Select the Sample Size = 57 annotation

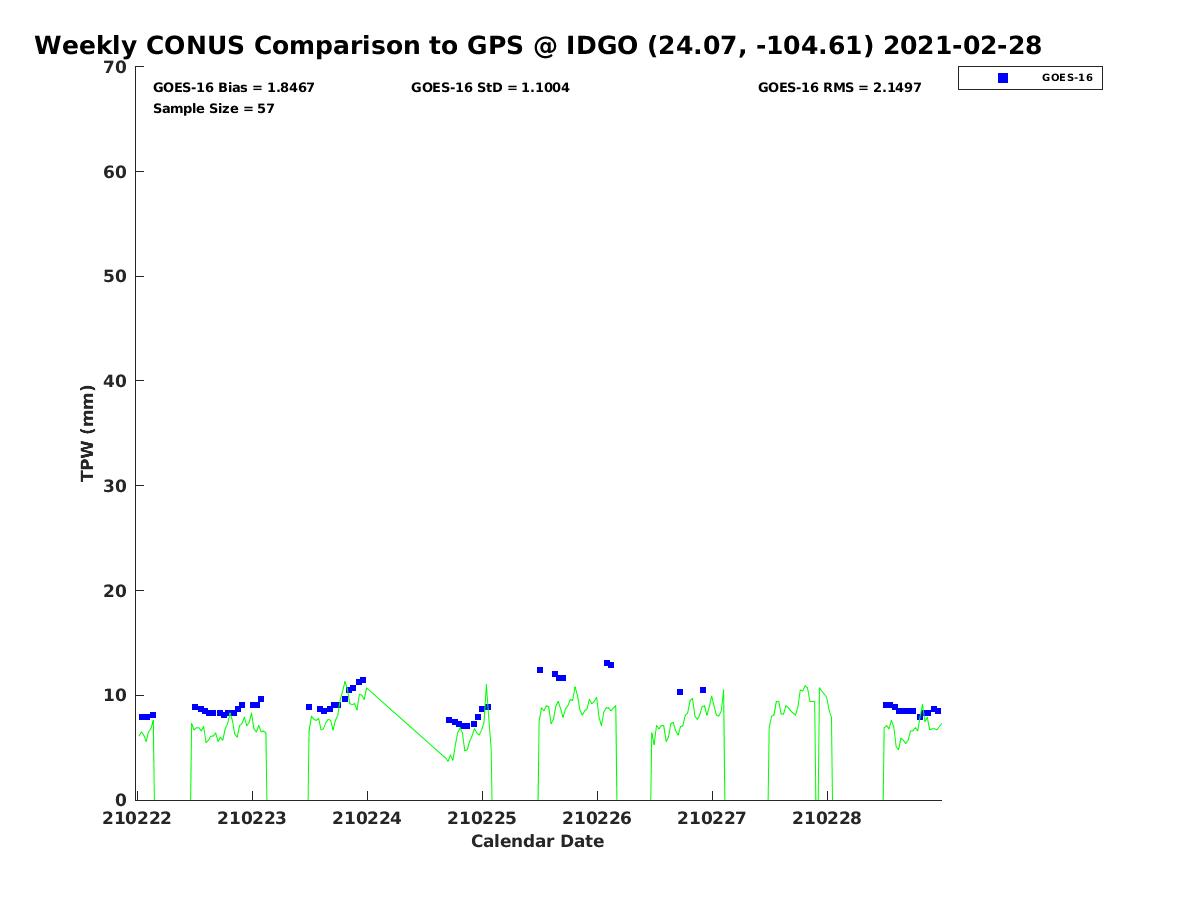213,109
